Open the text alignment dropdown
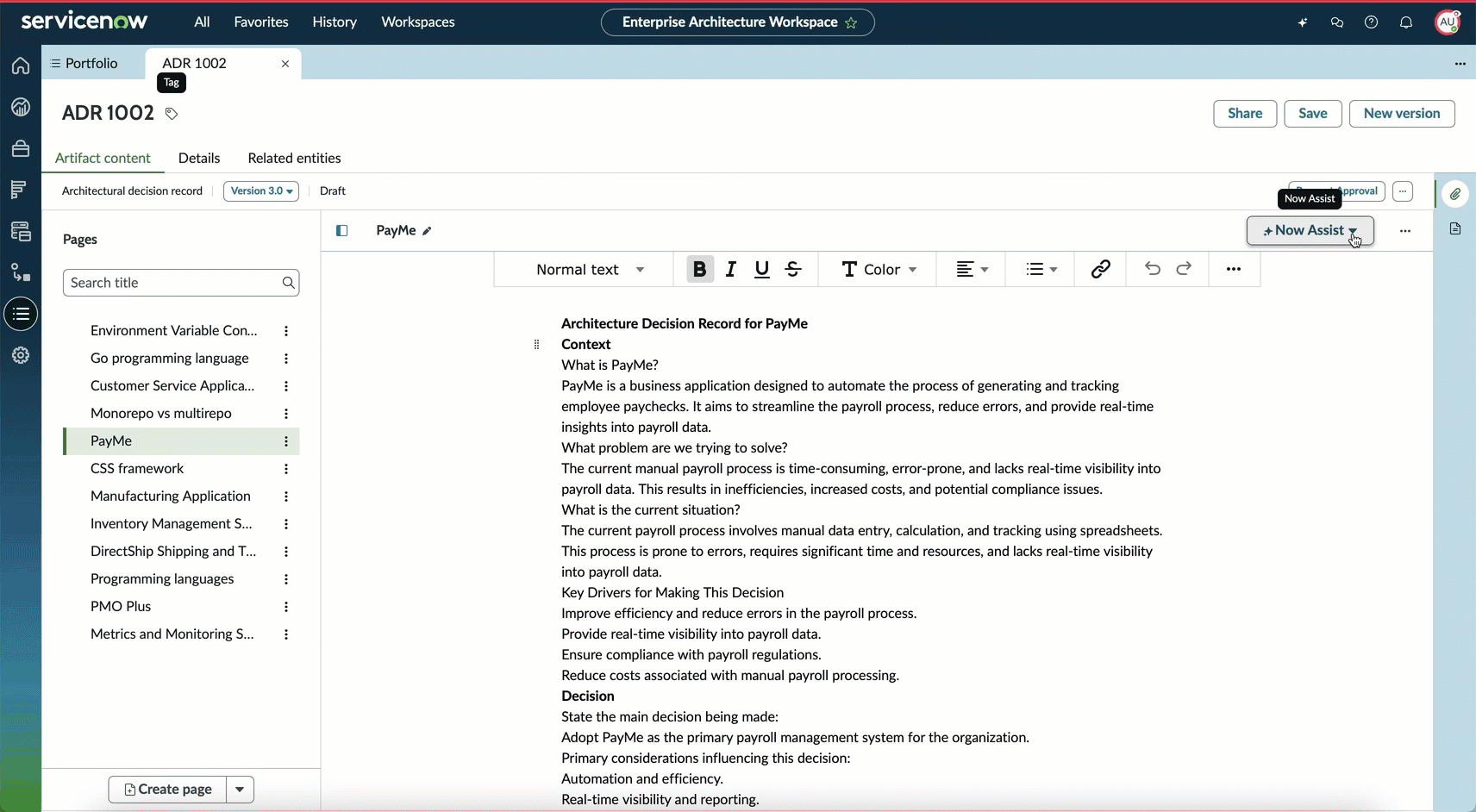This screenshot has width=1476, height=812. 972,270
